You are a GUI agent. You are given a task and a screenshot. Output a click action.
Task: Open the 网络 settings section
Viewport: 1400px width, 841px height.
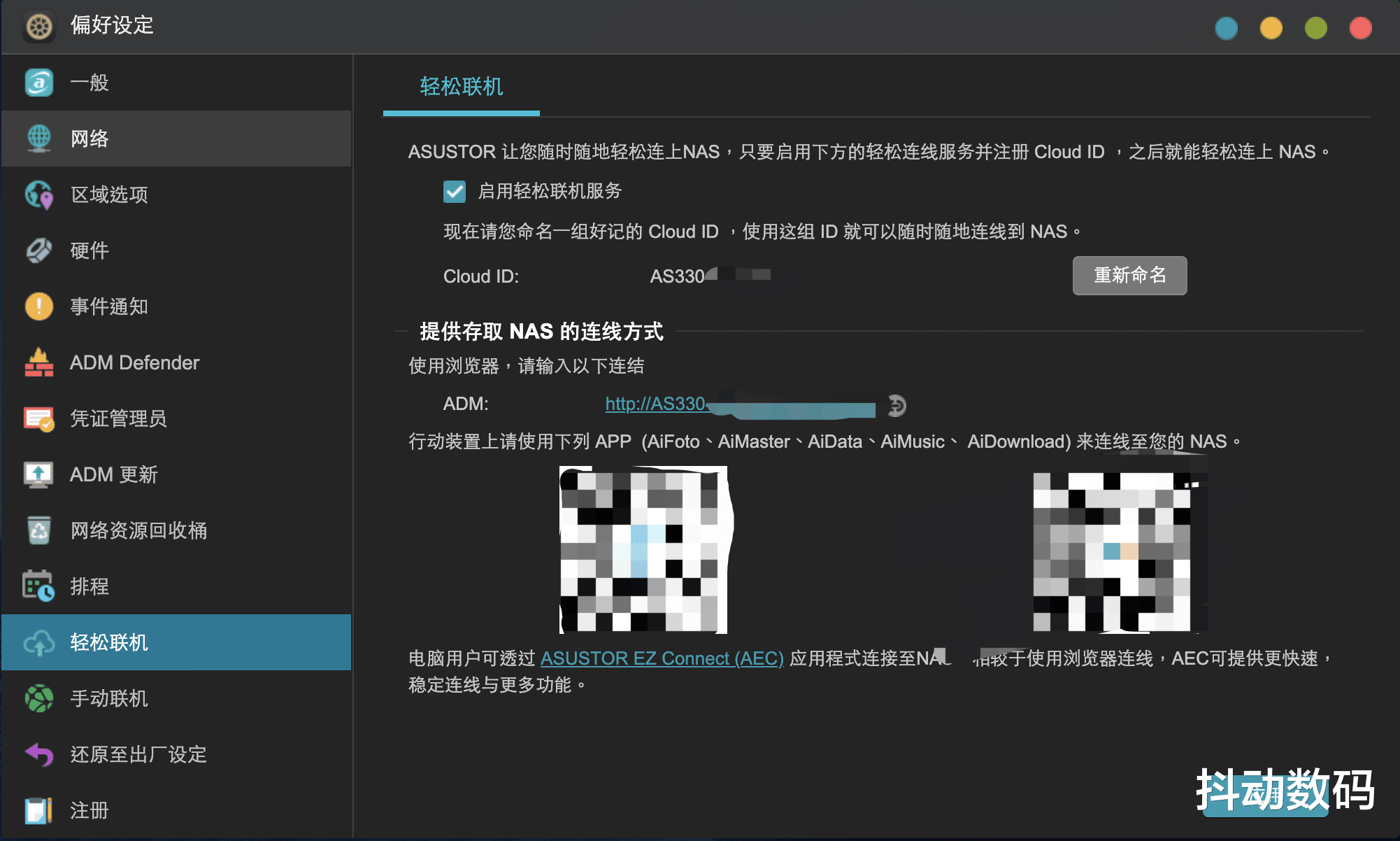(176, 139)
